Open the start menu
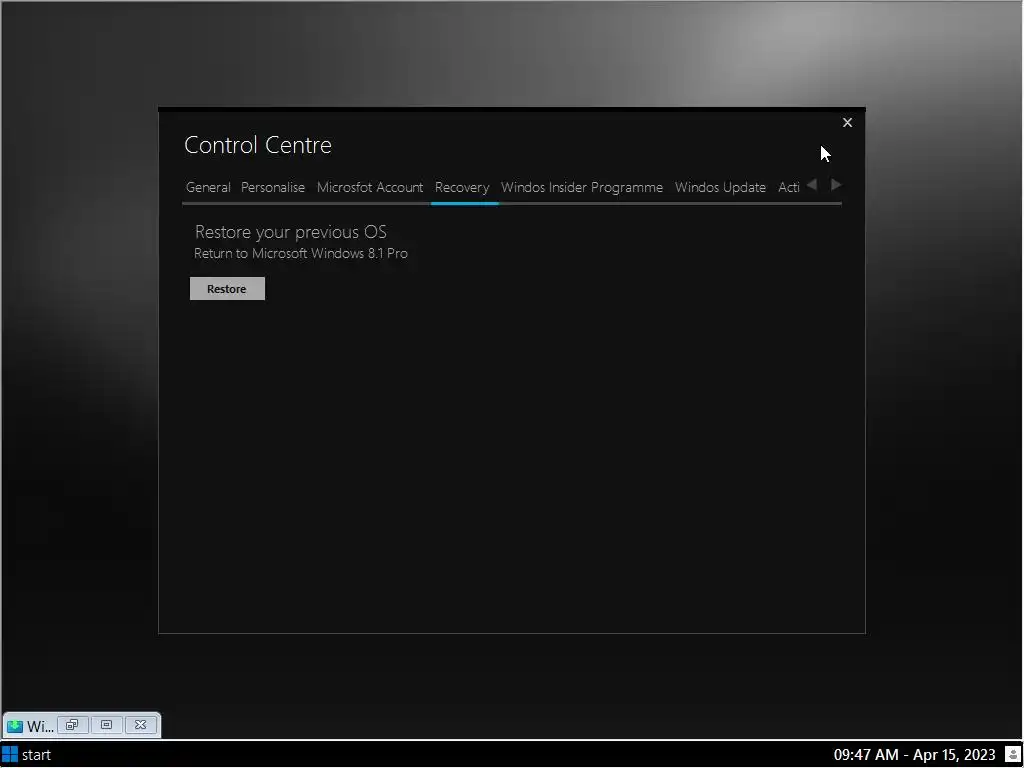Image resolution: width=1024 pixels, height=768 pixels. click(27, 755)
